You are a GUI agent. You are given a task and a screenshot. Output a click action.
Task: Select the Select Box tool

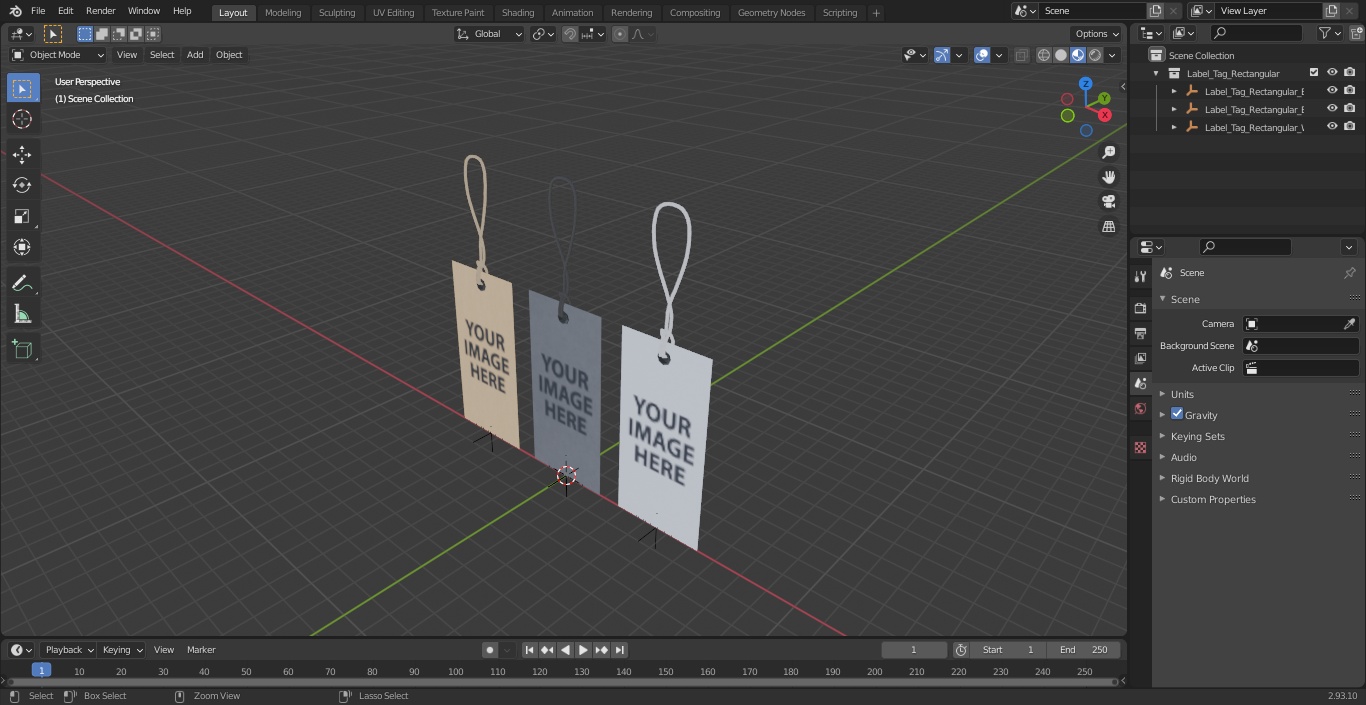point(22,89)
